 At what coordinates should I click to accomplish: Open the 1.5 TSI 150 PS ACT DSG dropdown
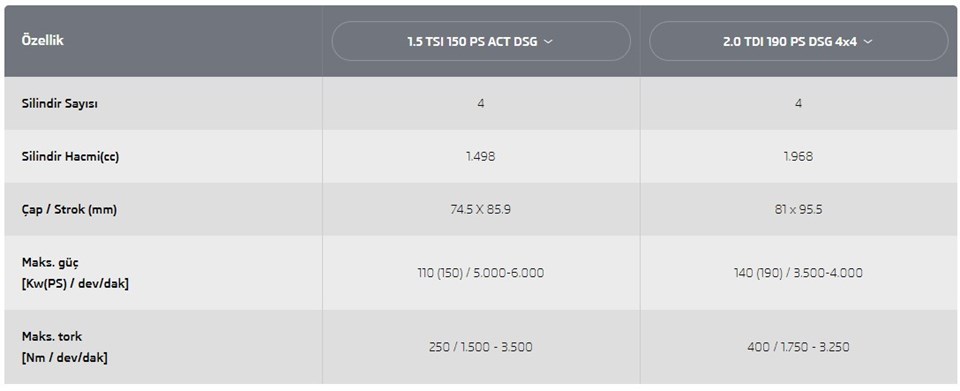click(481, 41)
